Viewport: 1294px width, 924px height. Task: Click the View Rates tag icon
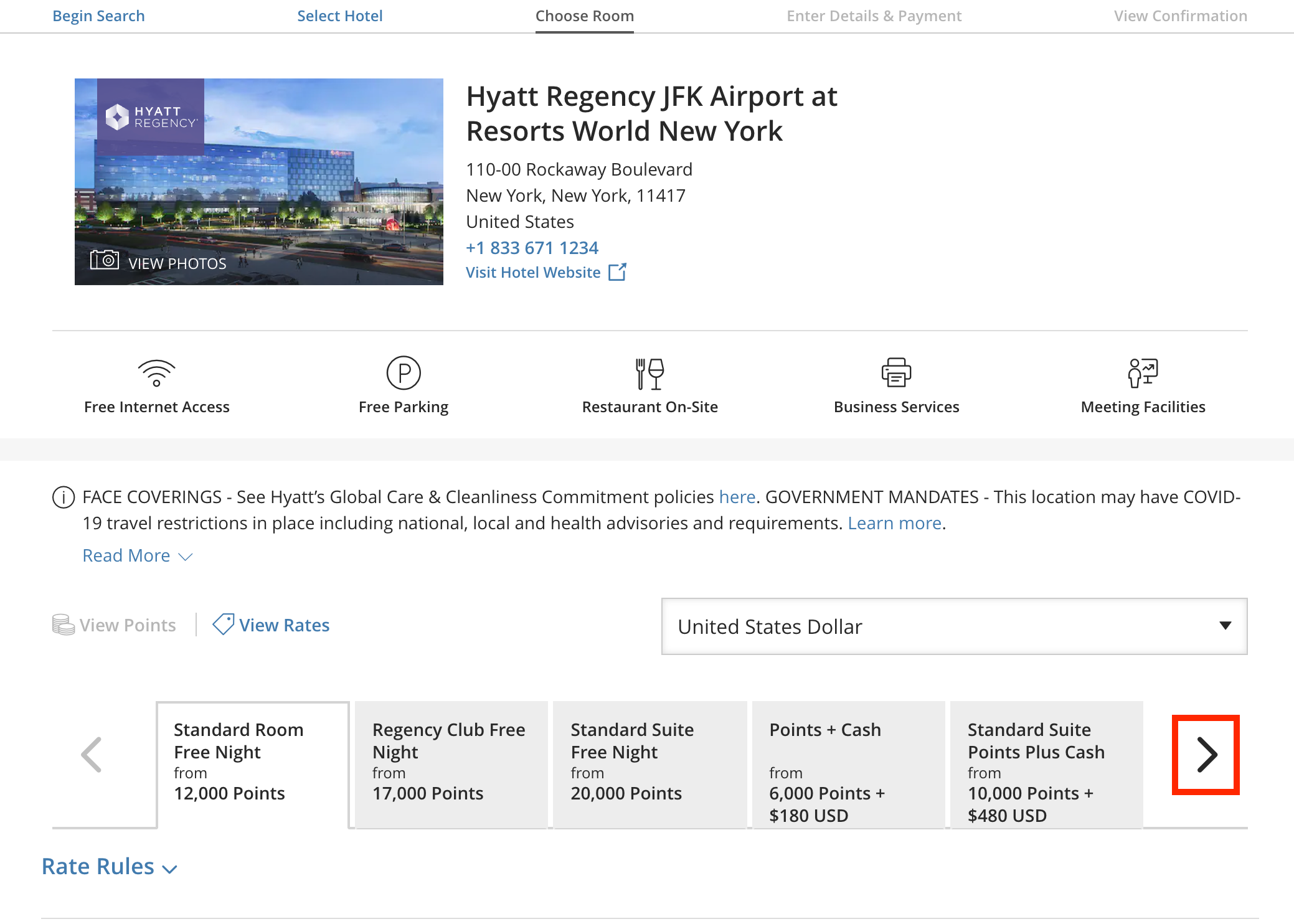pyautogui.click(x=222, y=624)
